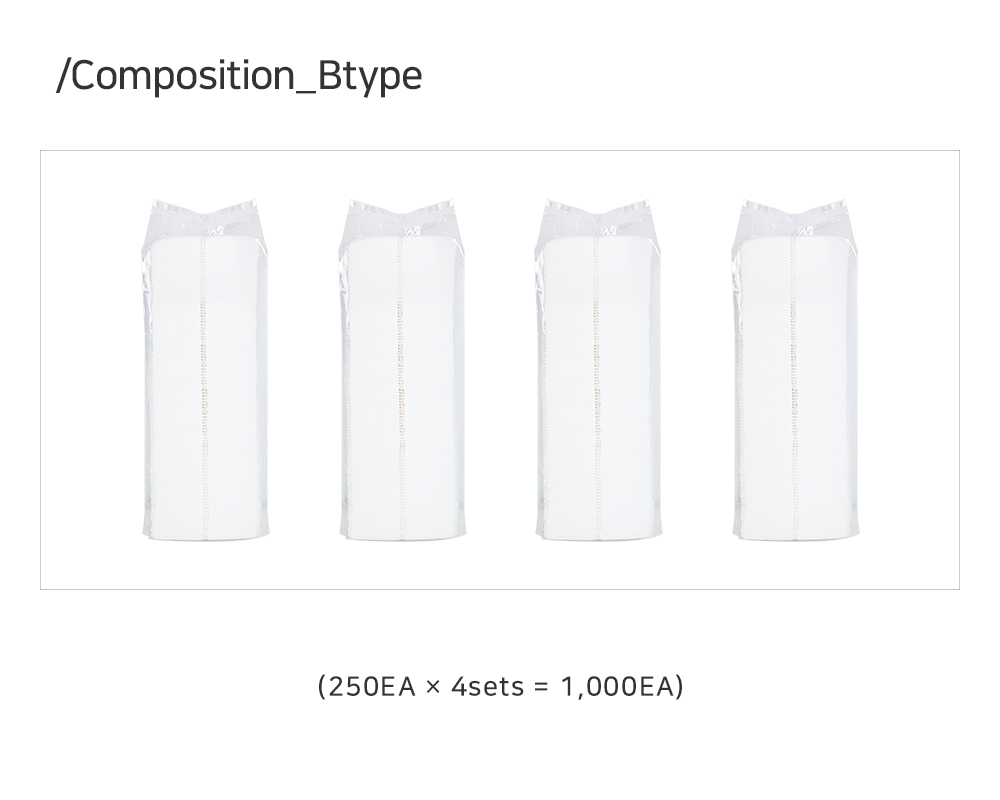This screenshot has height=800, width=1000.
Task: Click the word Btype in the heading
Action: (370, 77)
